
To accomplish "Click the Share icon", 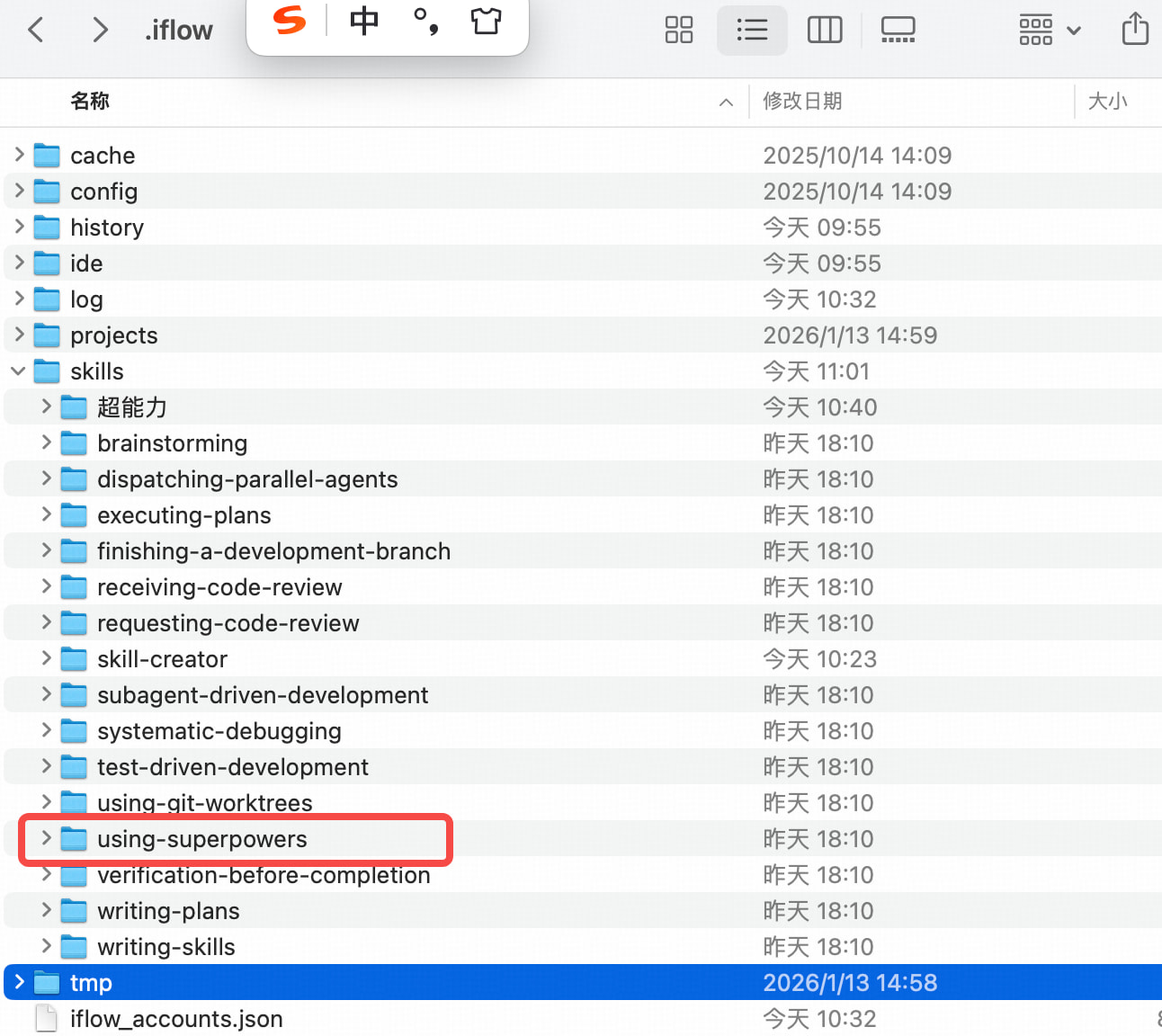I will click(1135, 29).
